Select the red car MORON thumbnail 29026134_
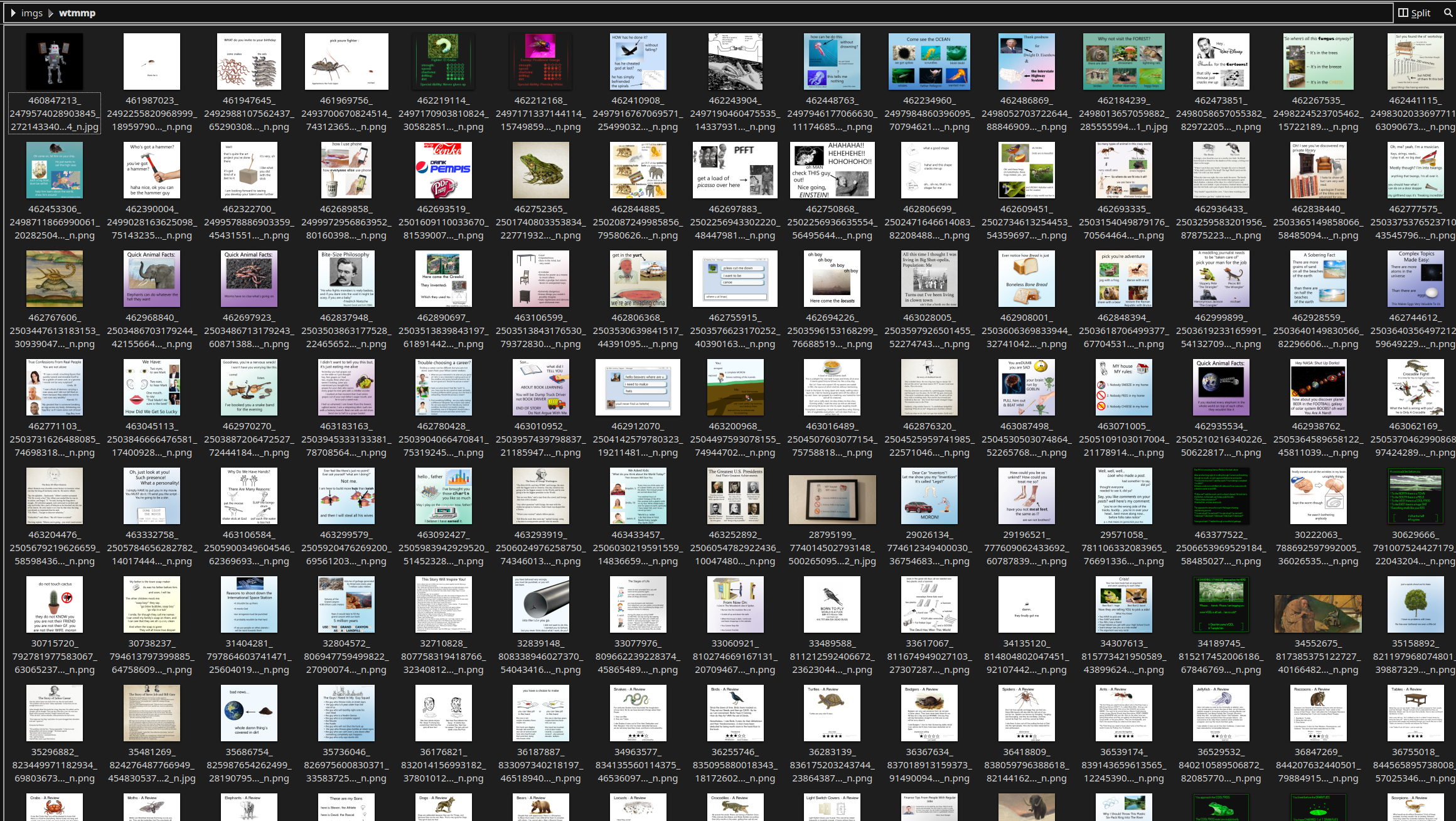 point(929,496)
